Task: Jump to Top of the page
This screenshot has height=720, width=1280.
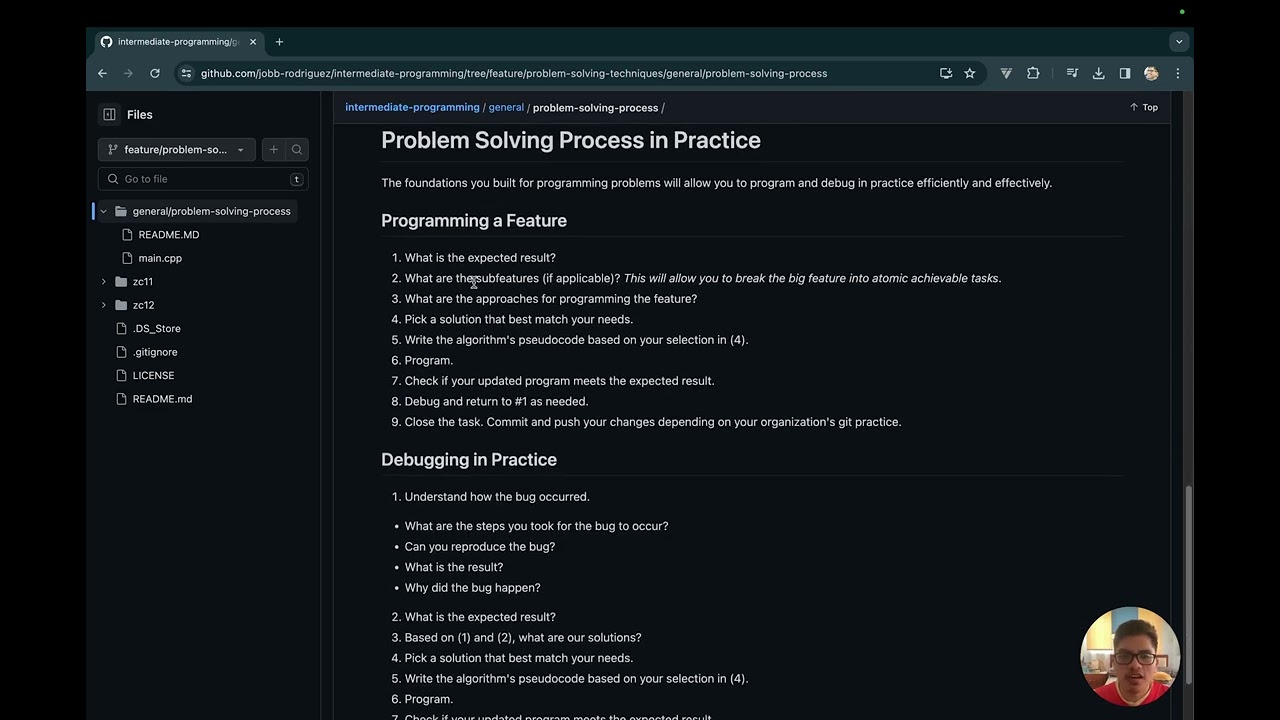Action: [x=1144, y=107]
